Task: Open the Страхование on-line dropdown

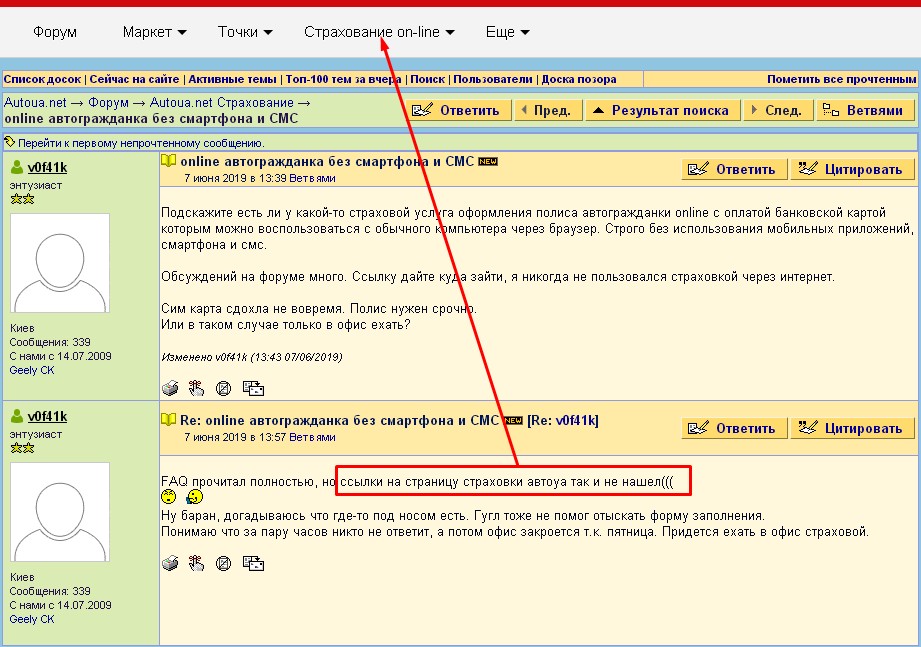Action: coord(379,32)
